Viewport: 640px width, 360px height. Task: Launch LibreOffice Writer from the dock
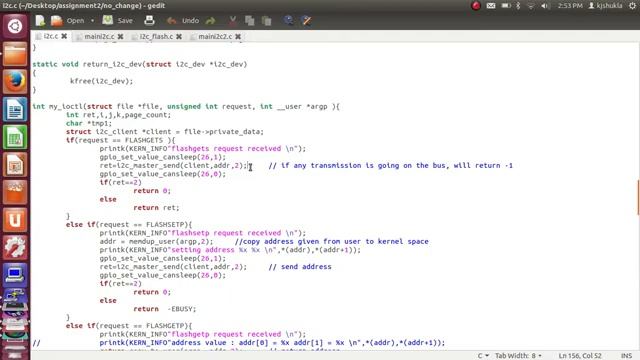click(15, 109)
